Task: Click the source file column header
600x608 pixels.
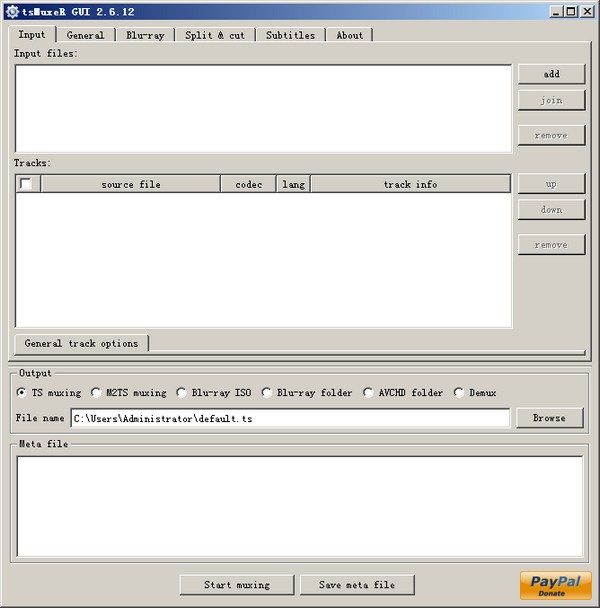Action: [131, 184]
